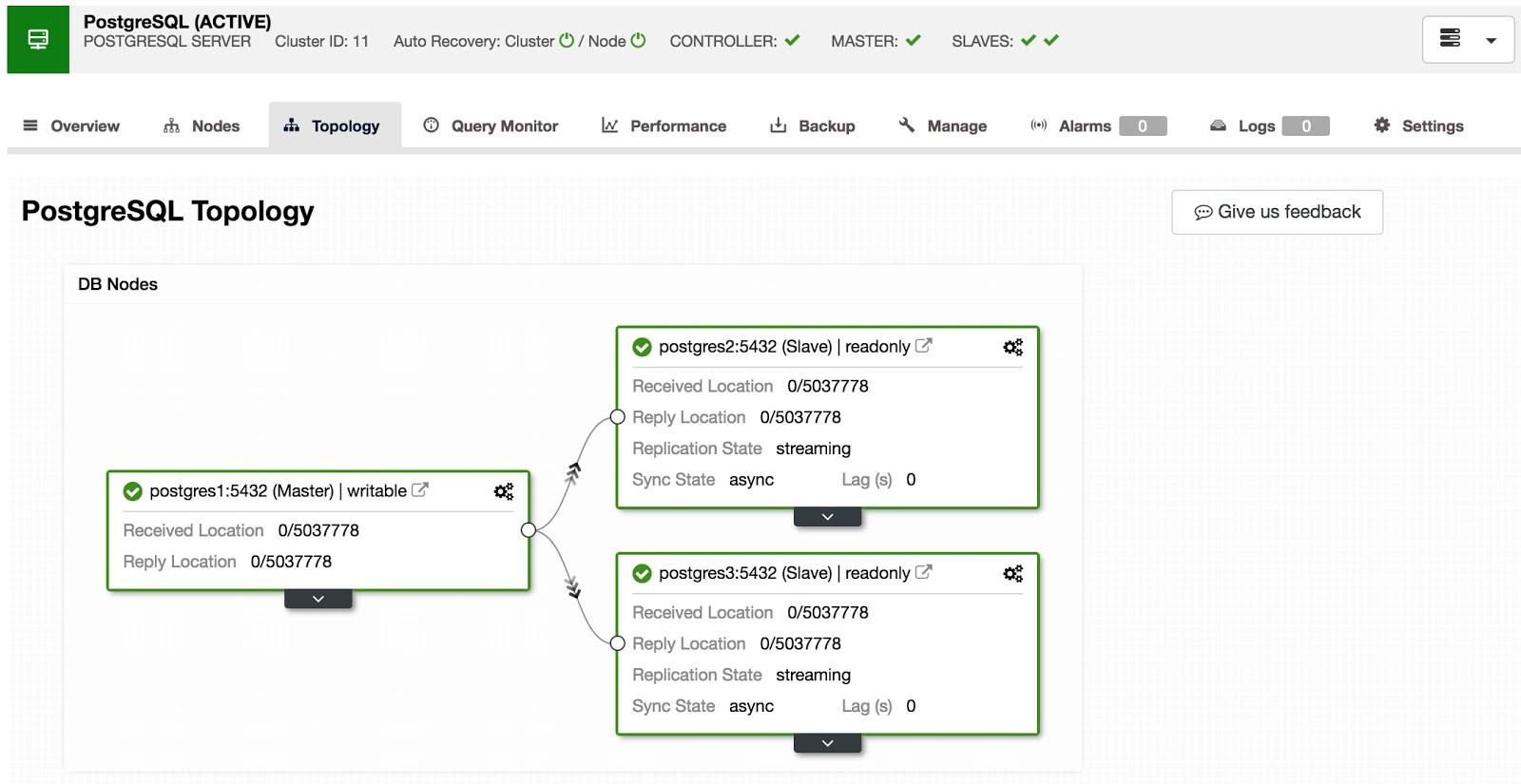Click postgres2 green status check icon

[643, 347]
